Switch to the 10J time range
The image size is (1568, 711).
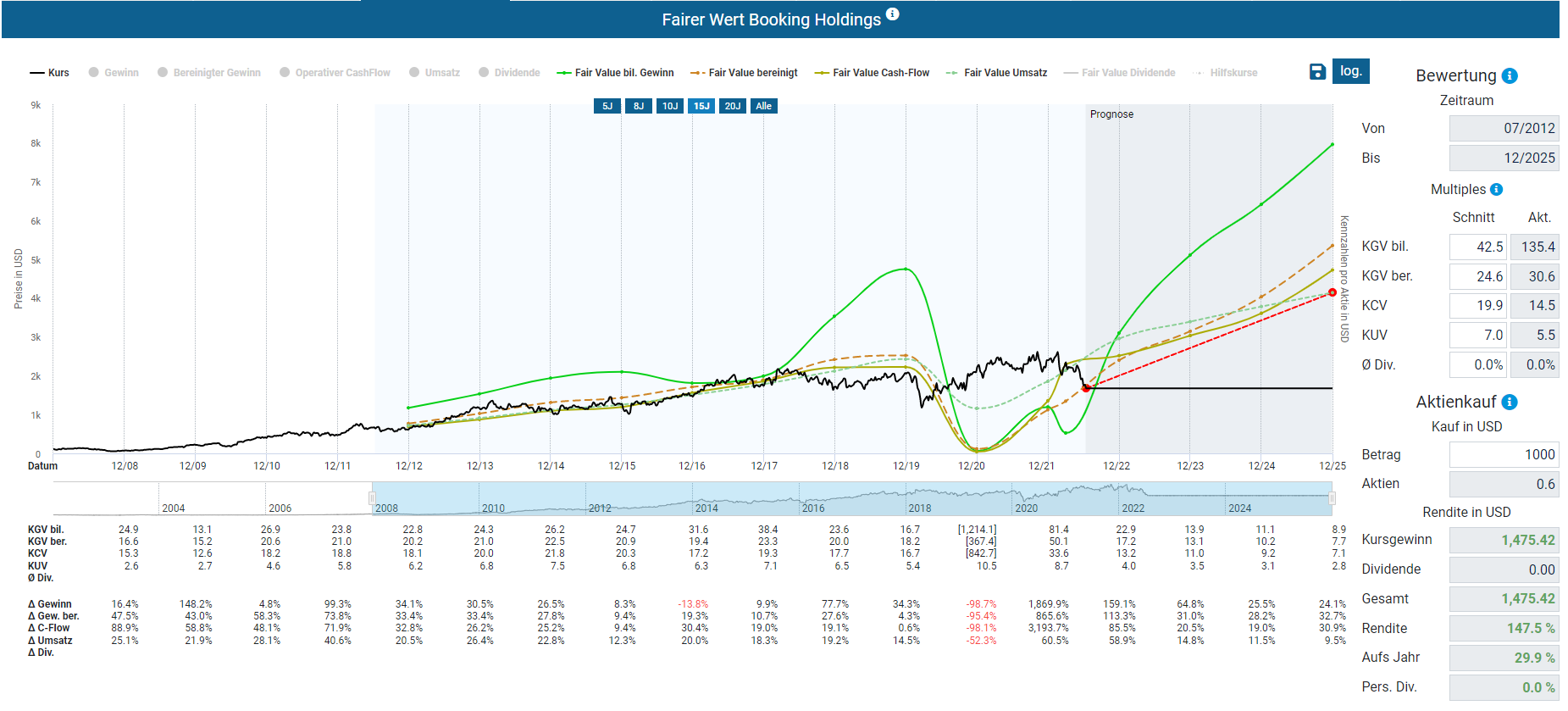tap(670, 106)
